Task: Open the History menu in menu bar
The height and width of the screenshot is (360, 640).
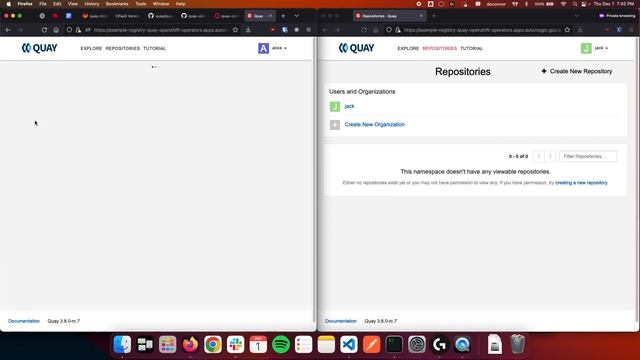Action: [92, 4]
